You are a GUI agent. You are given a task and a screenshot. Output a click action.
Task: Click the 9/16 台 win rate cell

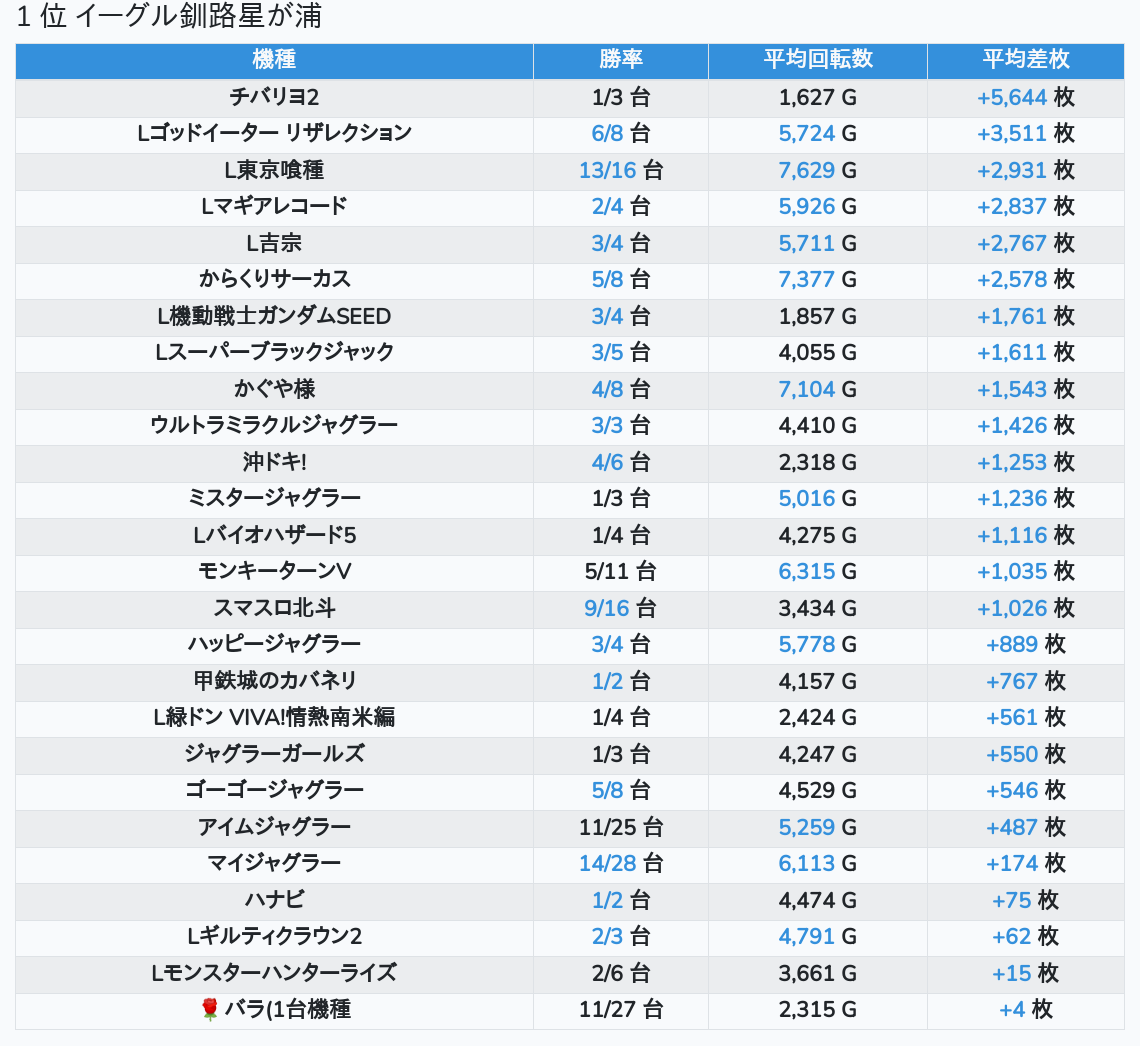pyautogui.click(x=621, y=608)
